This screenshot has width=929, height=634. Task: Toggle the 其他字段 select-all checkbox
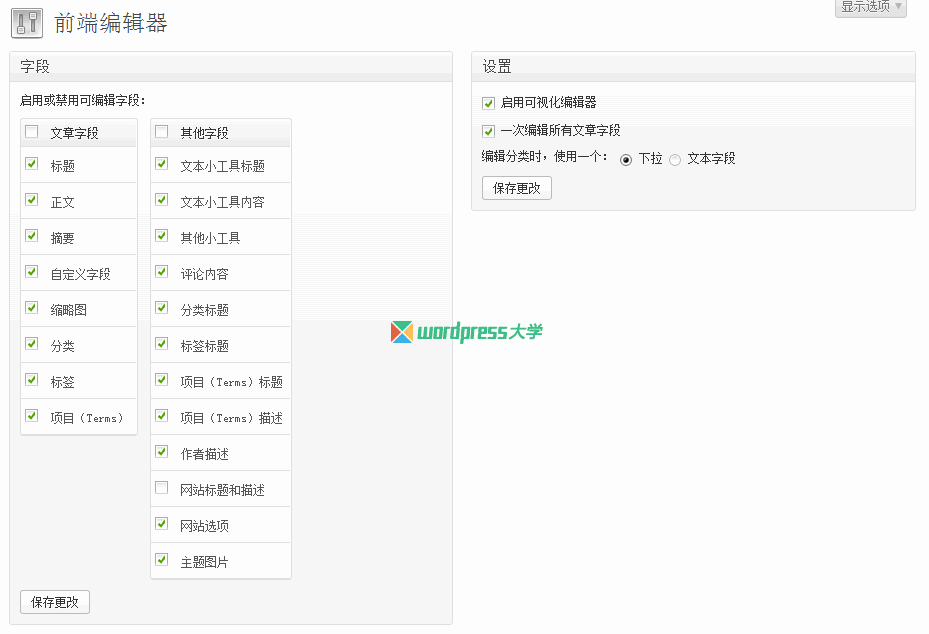click(162, 132)
